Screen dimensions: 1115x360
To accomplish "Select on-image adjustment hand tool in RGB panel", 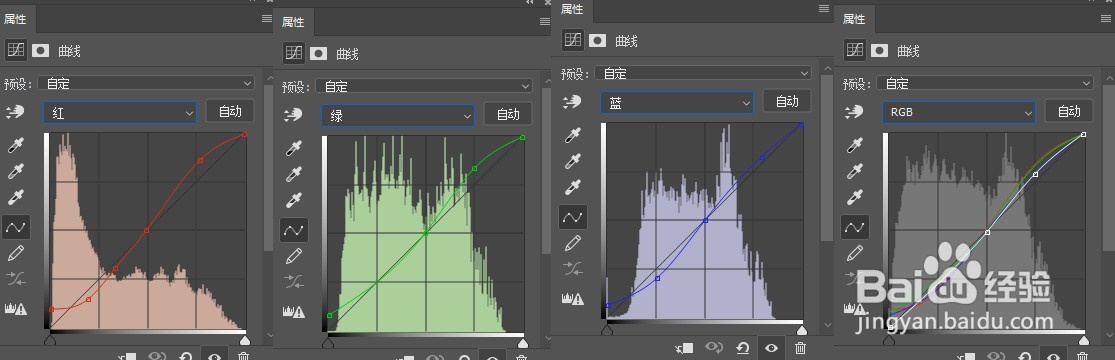I will pos(854,112).
